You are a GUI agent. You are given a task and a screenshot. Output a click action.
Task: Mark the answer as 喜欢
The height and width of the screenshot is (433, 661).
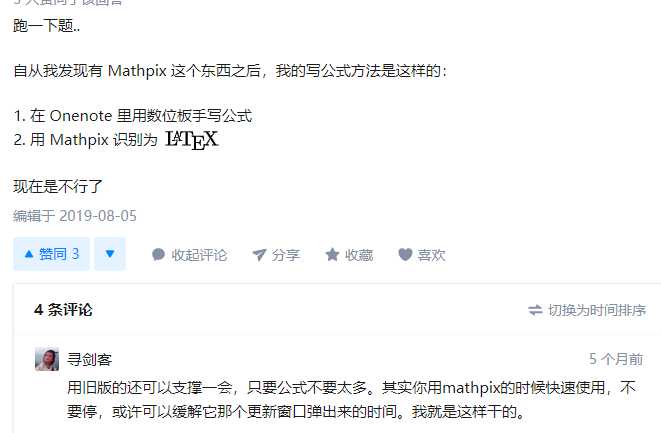pyautogui.click(x=431, y=255)
